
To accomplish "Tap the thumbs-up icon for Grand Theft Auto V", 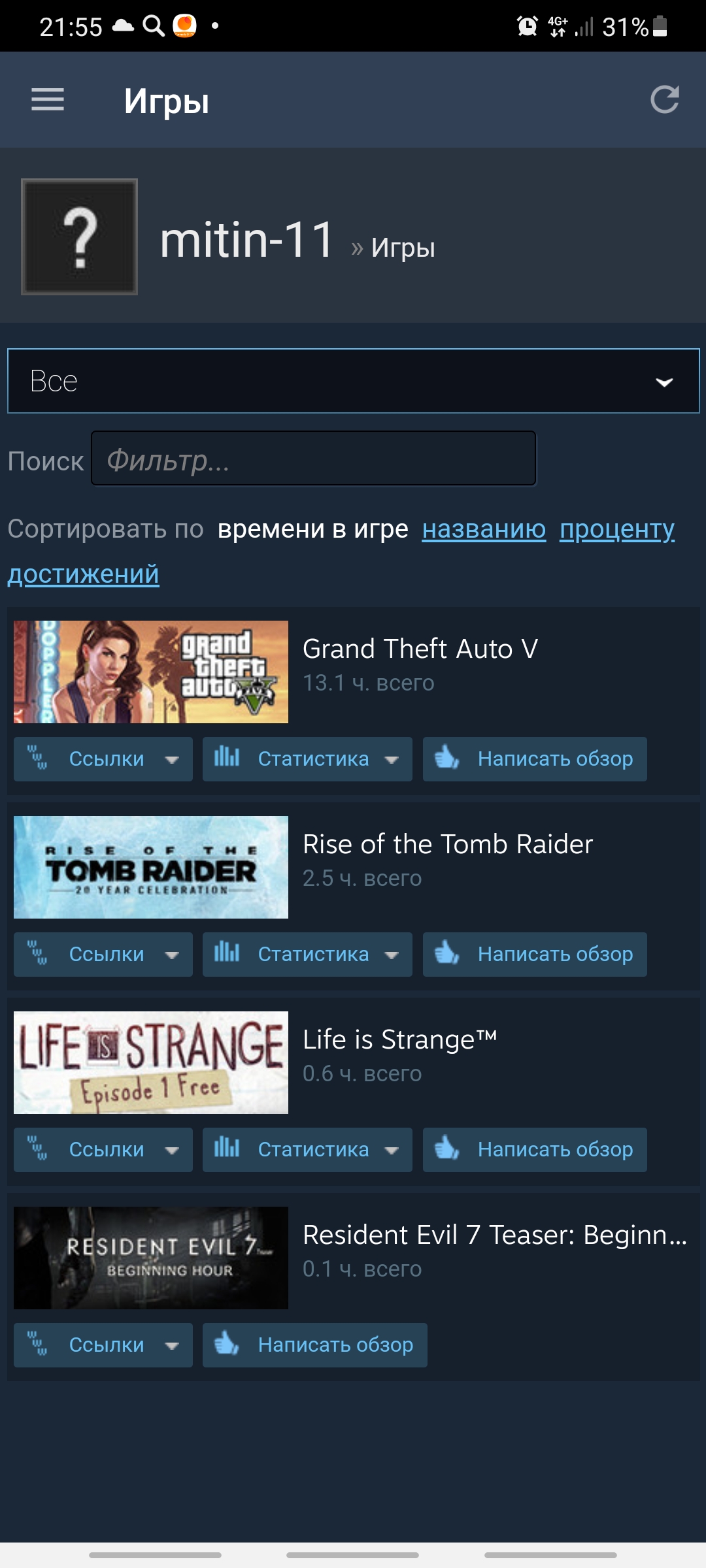I will click(x=447, y=758).
